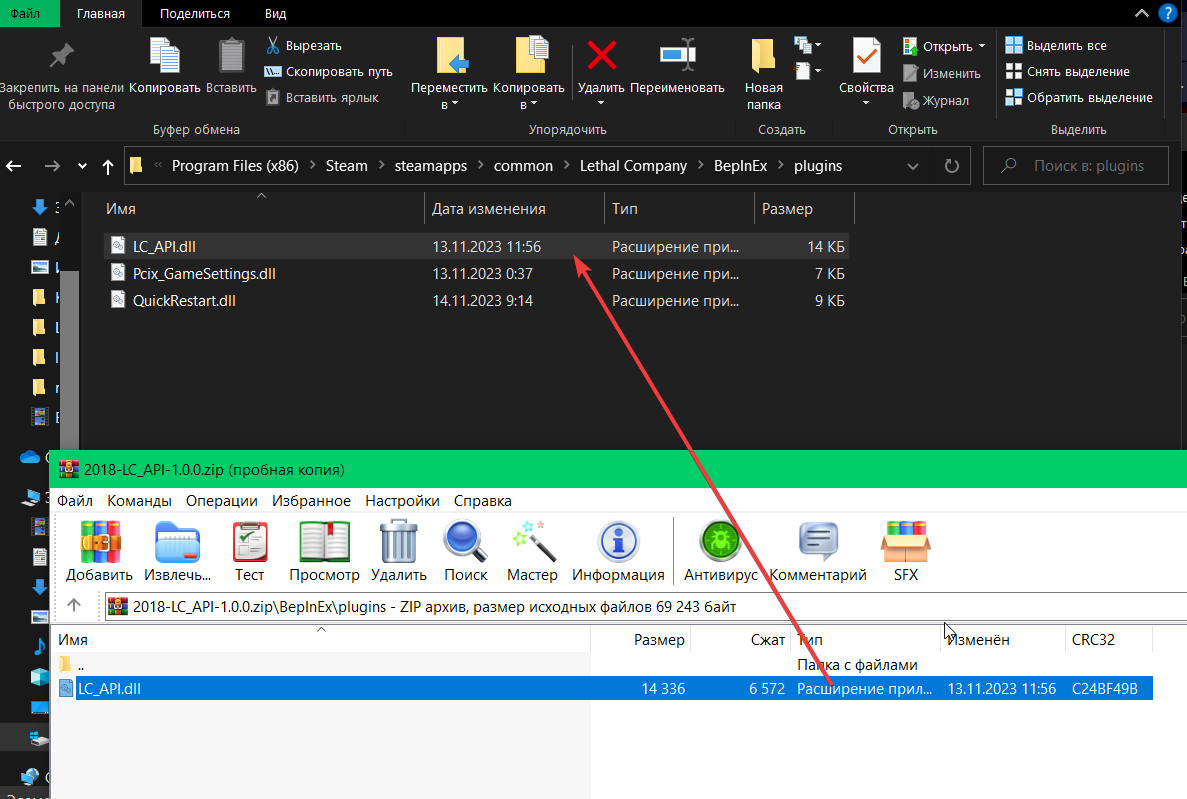Select Pcix_GameSettings.dll in Explorer

475,273
